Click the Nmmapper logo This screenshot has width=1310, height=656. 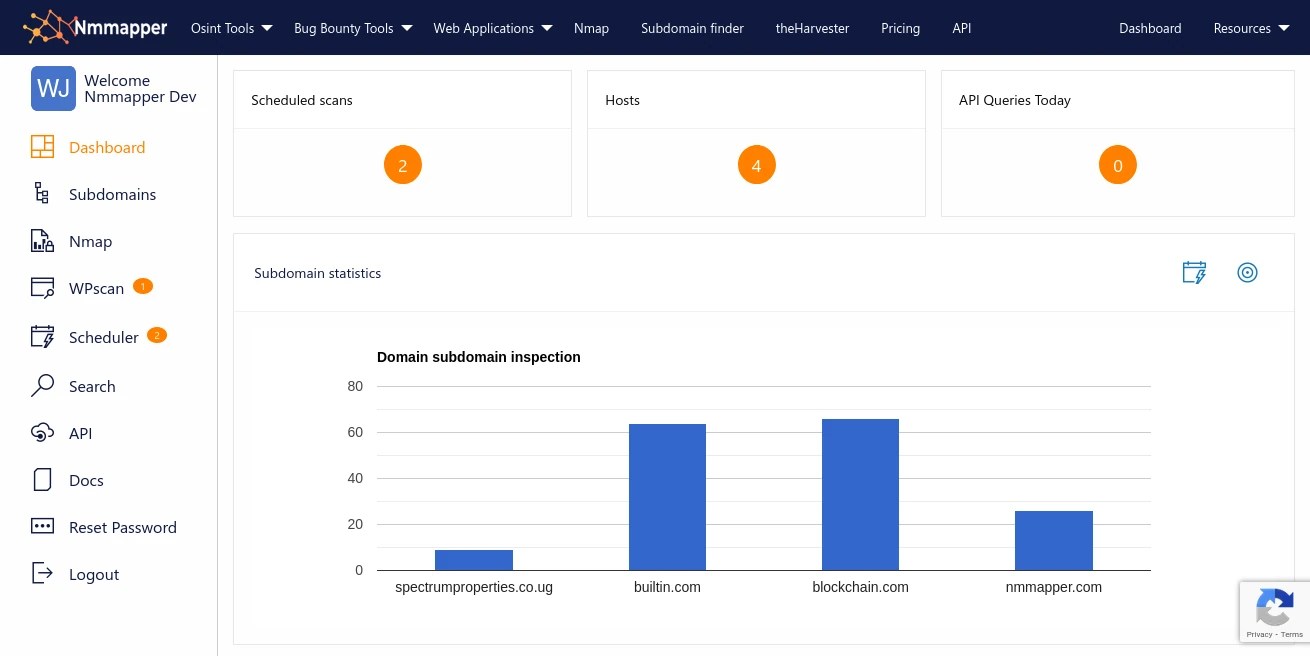click(x=95, y=28)
